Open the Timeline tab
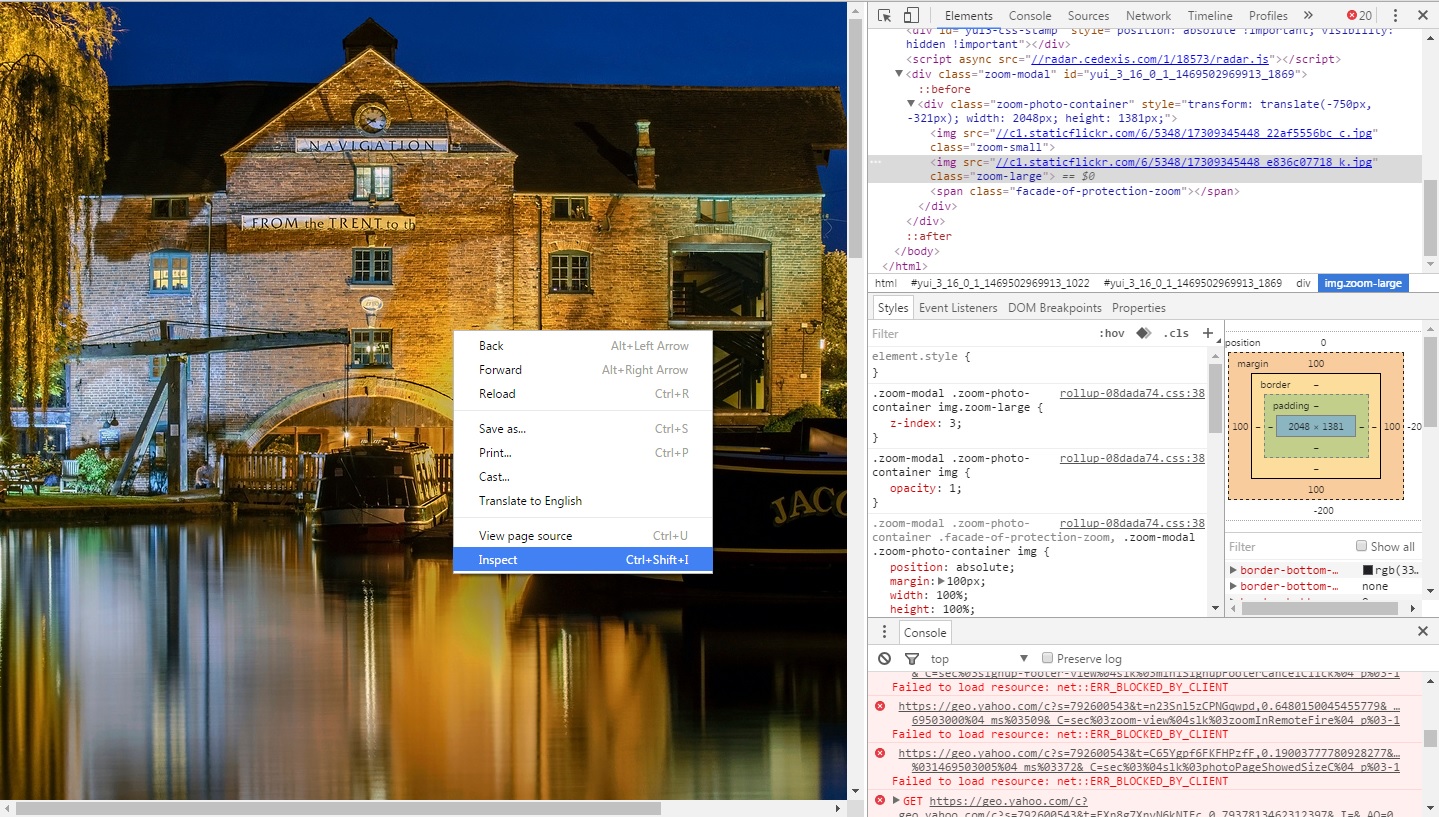Image resolution: width=1439 pixels, height=817 pixels. tap(1209, 15)
